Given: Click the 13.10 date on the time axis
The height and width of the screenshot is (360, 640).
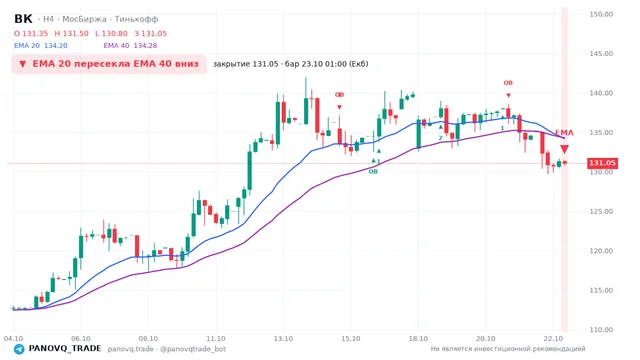Looking at the screenshot, I should pyautogui.click(x=283, y=339).
